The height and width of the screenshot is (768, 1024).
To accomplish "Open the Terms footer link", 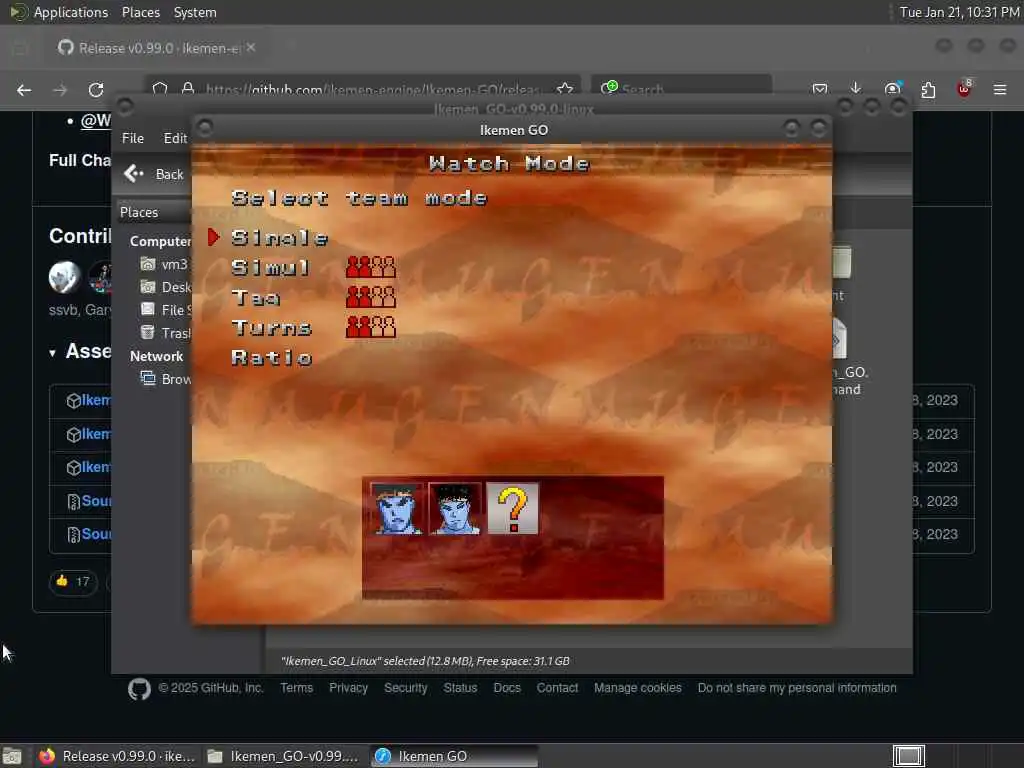I will click(296, 688).
